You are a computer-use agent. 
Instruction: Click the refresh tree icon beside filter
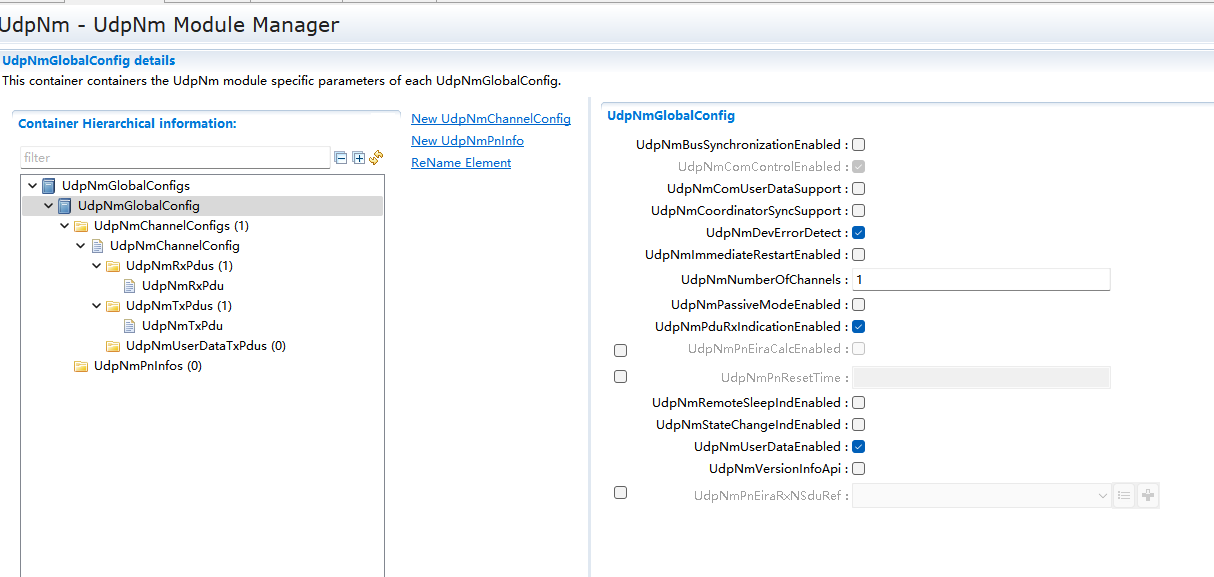click(377, 157)
